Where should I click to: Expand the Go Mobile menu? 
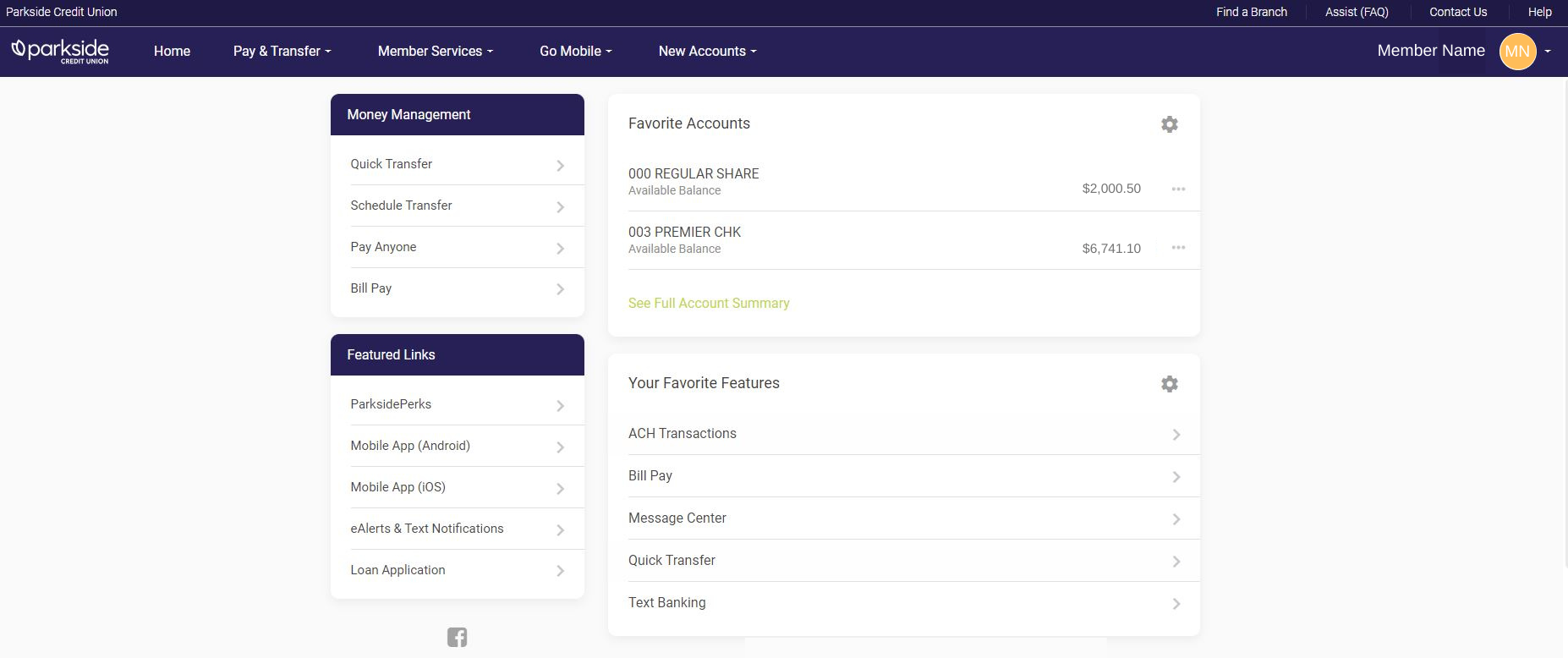pyautogui.click(x=575, y=51)
